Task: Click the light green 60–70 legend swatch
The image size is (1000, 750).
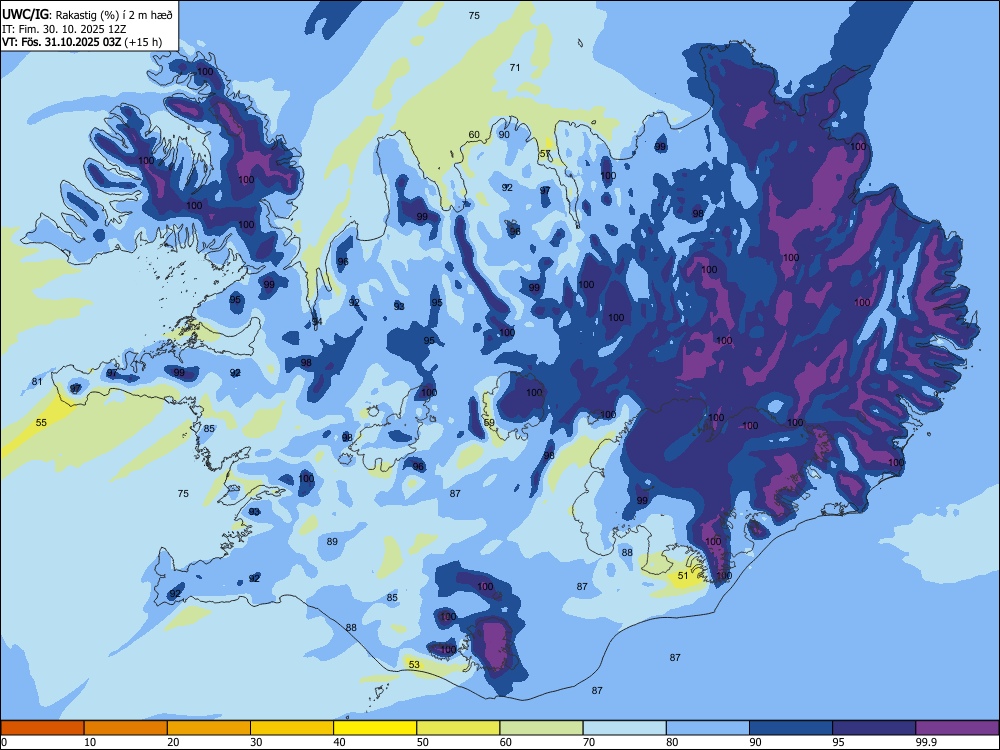Action: click(541, 728)
